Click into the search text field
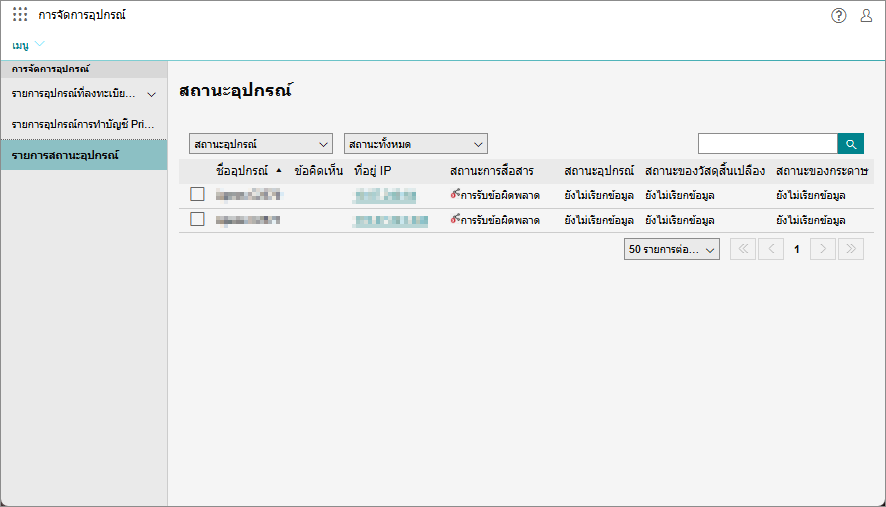Viewport: 886px width, 507px height. [766, 144]
